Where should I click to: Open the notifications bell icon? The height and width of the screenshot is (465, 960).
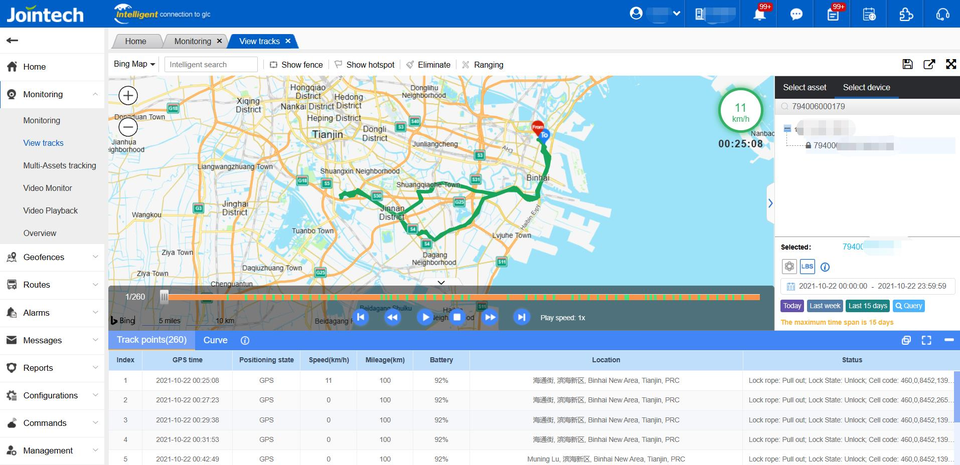tap(760, 14)
